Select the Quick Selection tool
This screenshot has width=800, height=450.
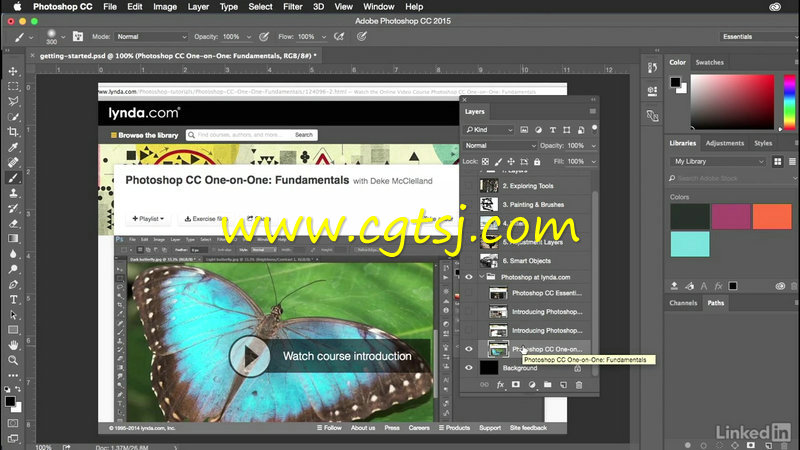point(13,116)
